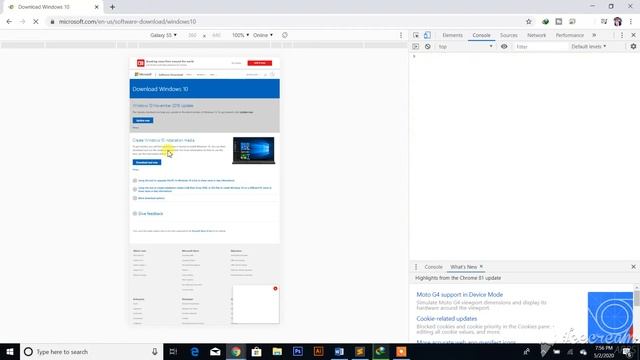The height and width of the screenshot is (360, 640).
Task: Click the viewport height input field
Action: pyautogui.click(x=216, y=35)
